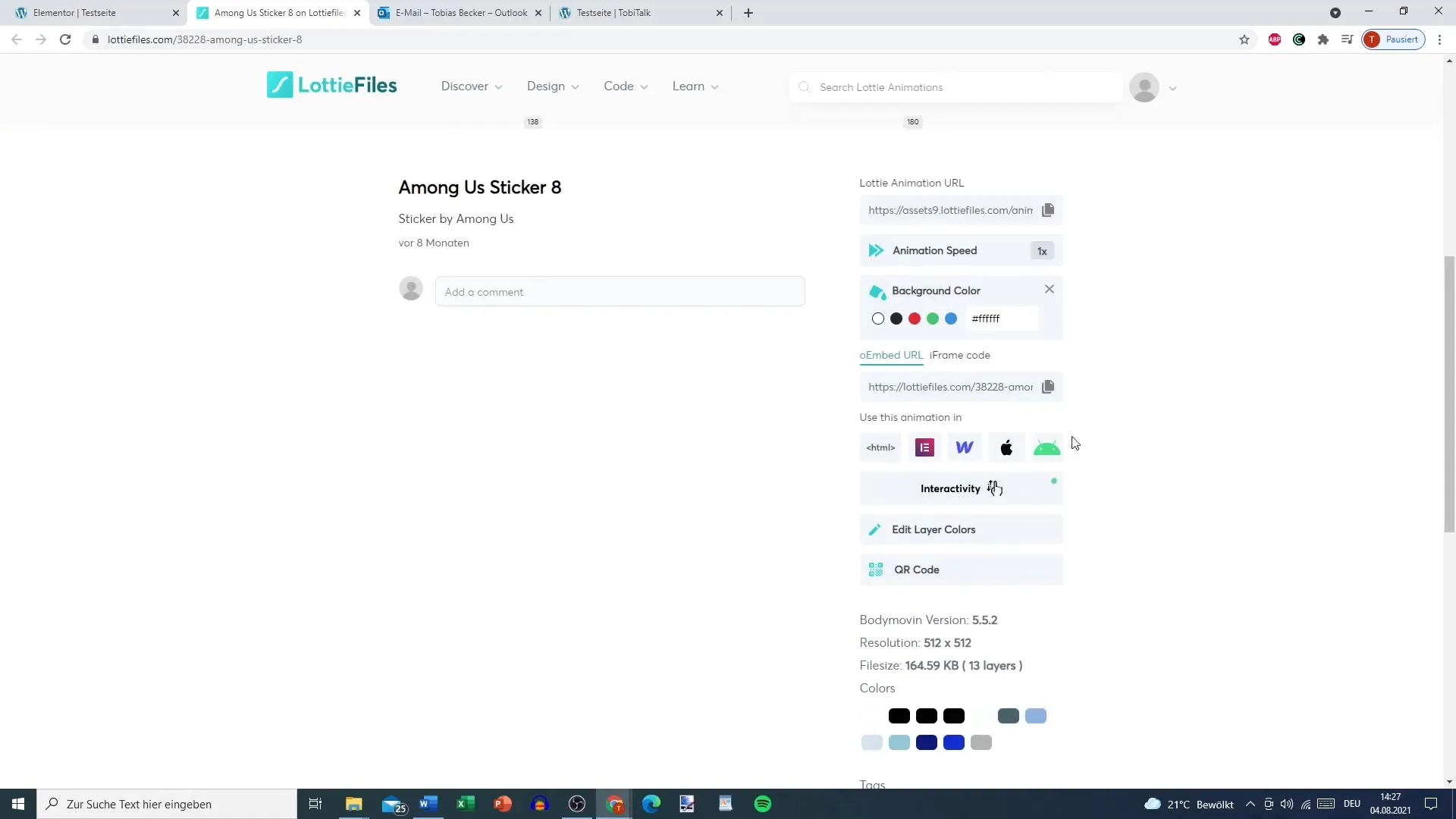Image resolution: width=1456 pixels, height=819 pixels.
Task: Expand the Code menu
Action: (626, 86)
